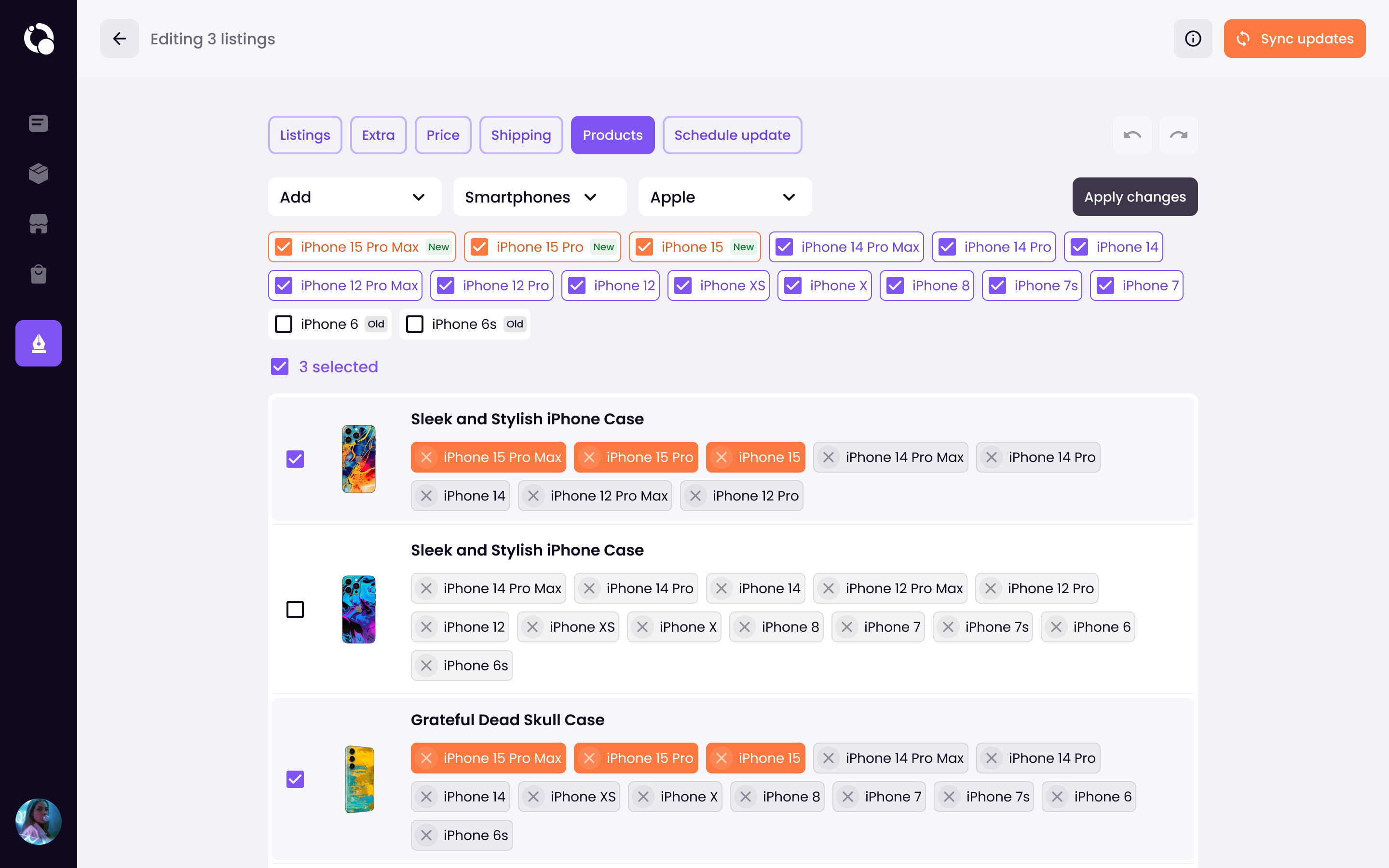This screenshot has height=868, width=1389.
Task: Open the listings notes icon in the sidebar
Action: tap(38, 123)
